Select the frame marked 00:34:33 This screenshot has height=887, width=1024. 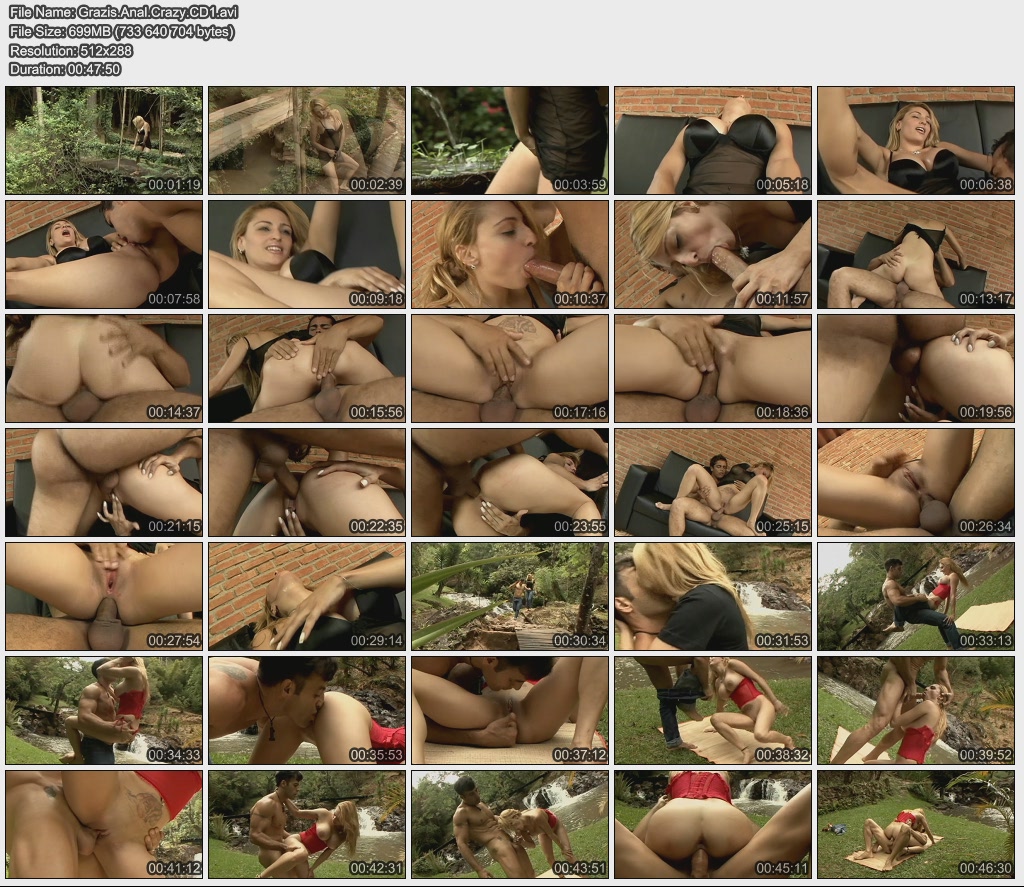104,710
